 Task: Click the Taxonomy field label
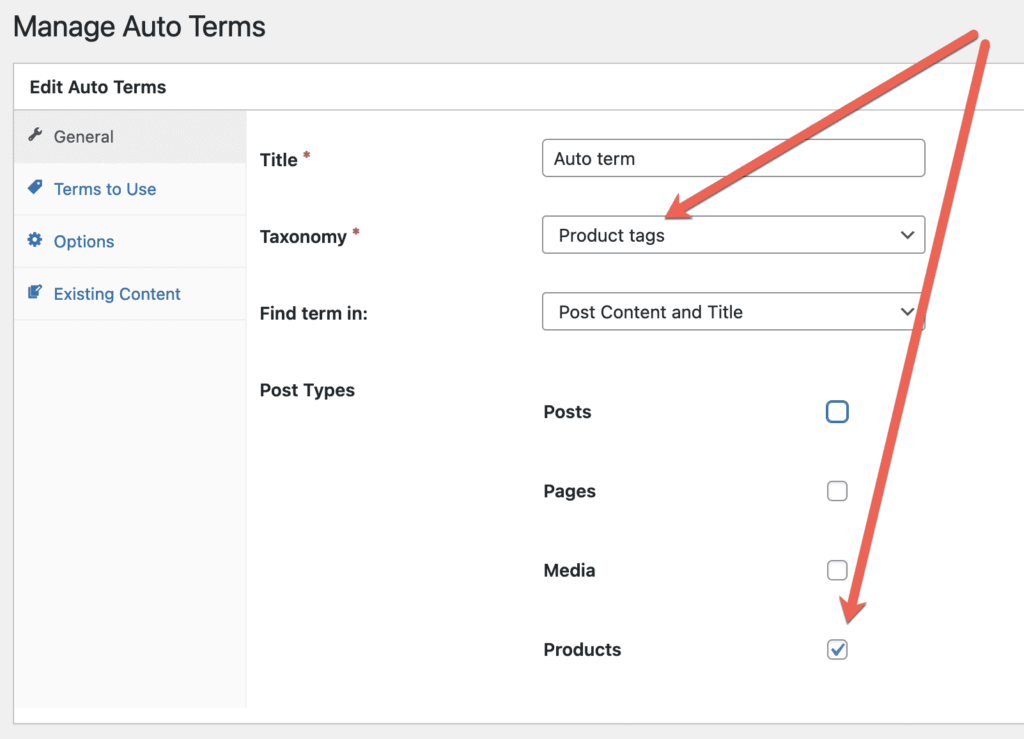tap(303, 236)
